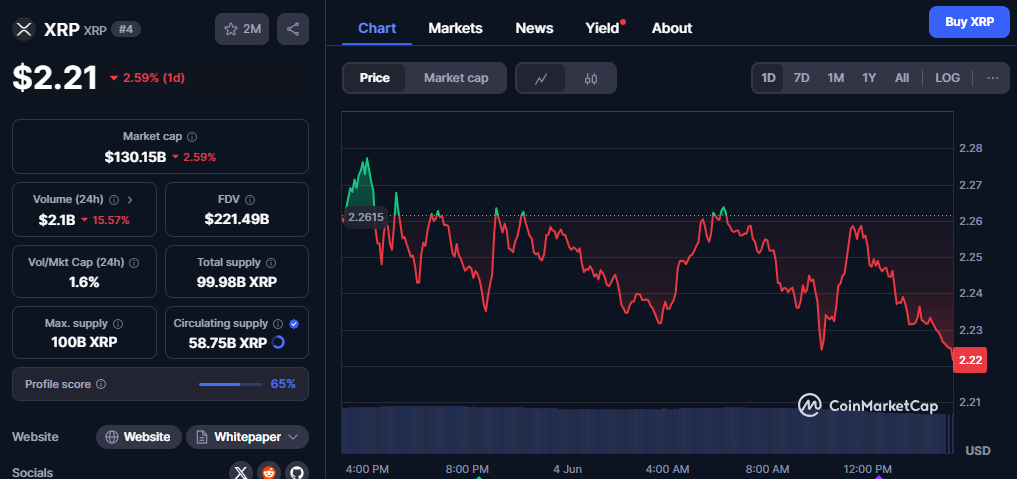Switch to candlestick chart view icon
1017x479 pixels.
click(x=590, y=78)
